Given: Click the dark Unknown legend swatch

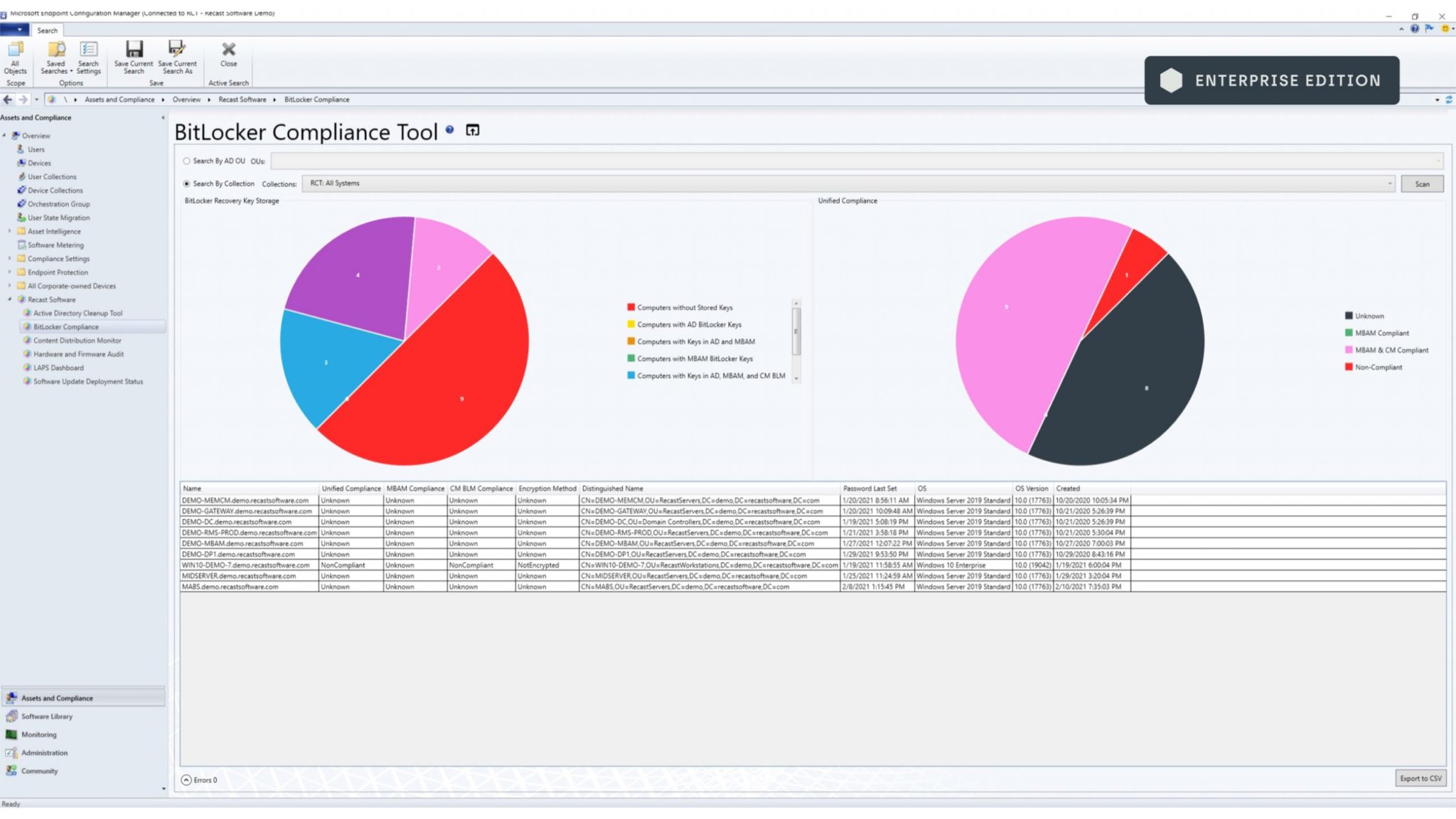Looking at the screenshot, I should pyautogui.click(x=1349, y=316).
